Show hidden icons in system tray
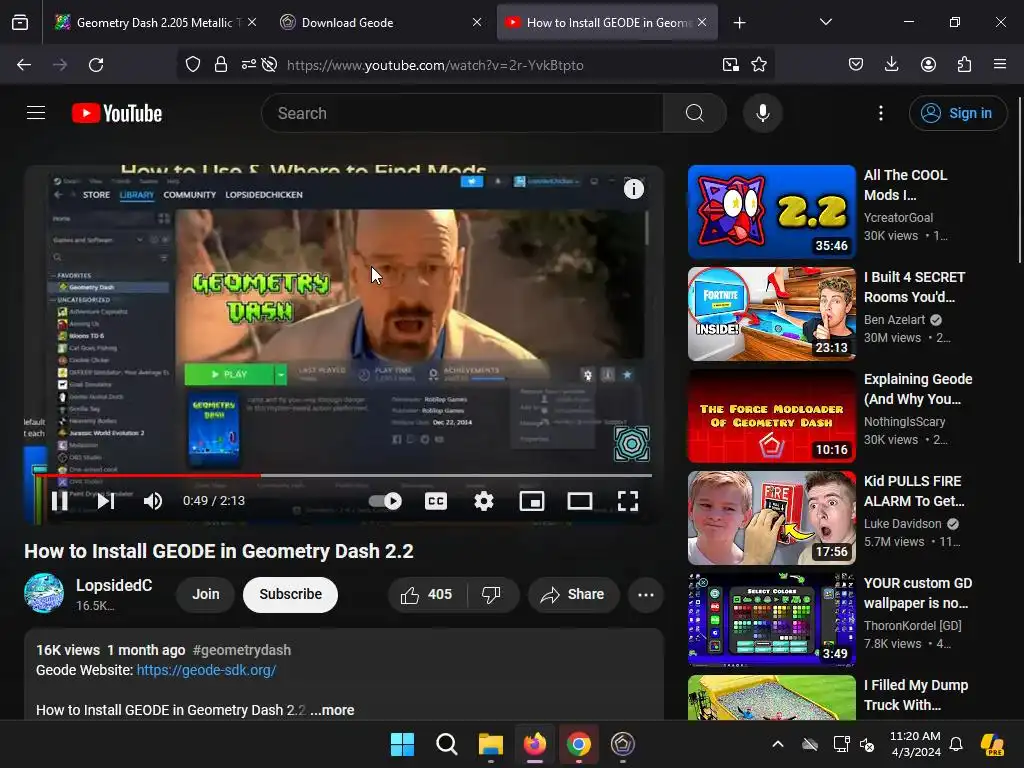The image size is (1024, 768). [x=778, y=744]
